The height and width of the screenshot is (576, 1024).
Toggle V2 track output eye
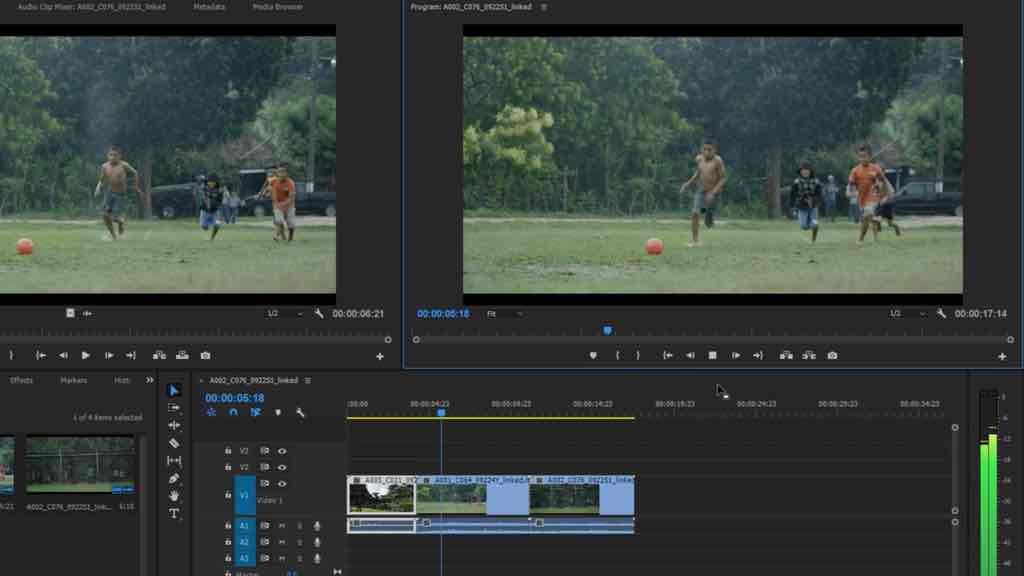[x=281, y=468]
